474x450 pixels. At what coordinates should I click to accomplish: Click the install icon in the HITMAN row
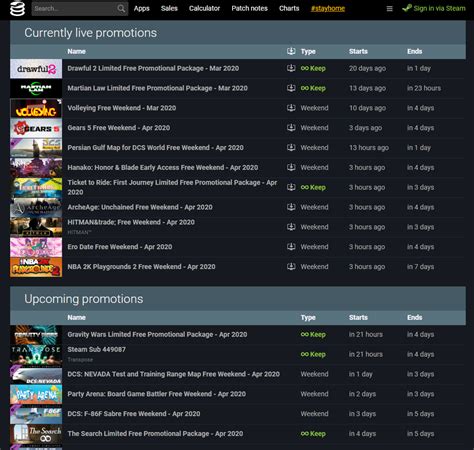291,227
